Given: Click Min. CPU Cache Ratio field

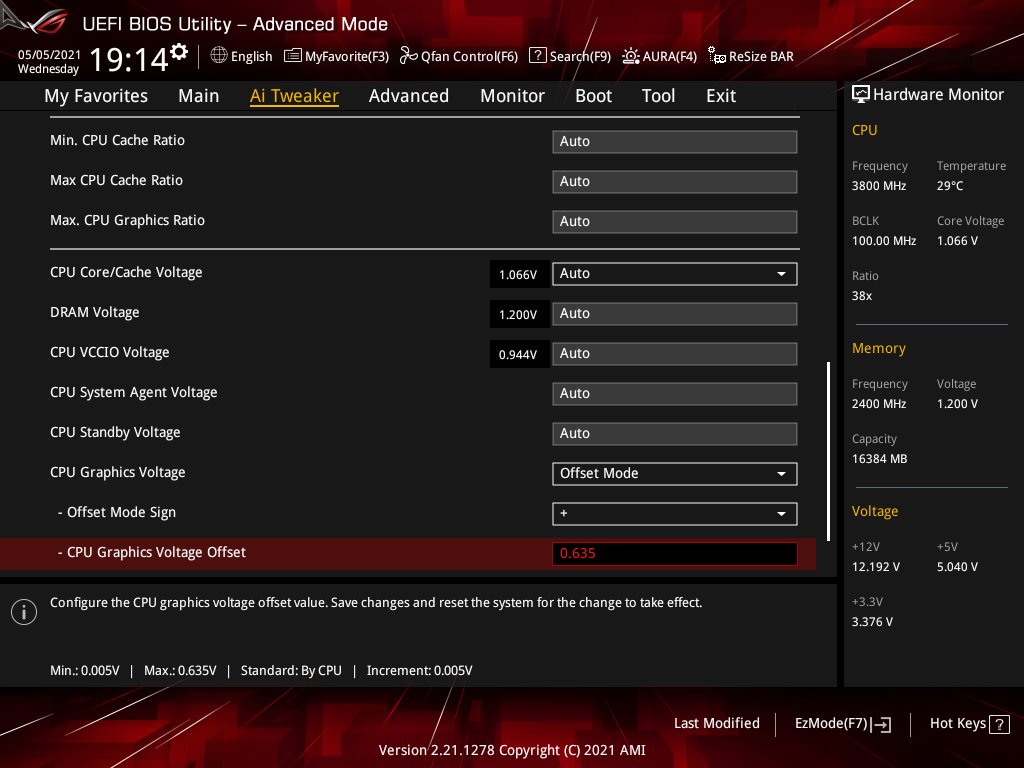Looking at the screenshot, I should pos(675,142).
